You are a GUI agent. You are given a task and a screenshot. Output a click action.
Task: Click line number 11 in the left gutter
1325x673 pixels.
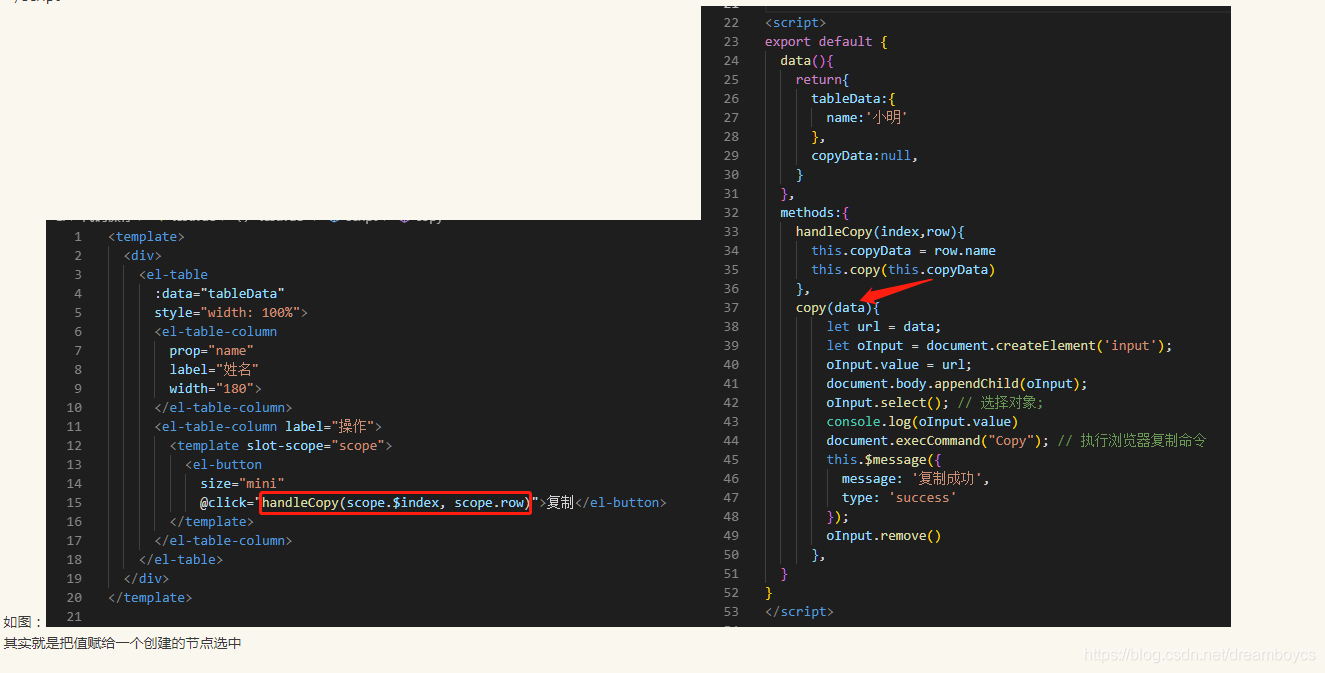(x=74, y=427)
